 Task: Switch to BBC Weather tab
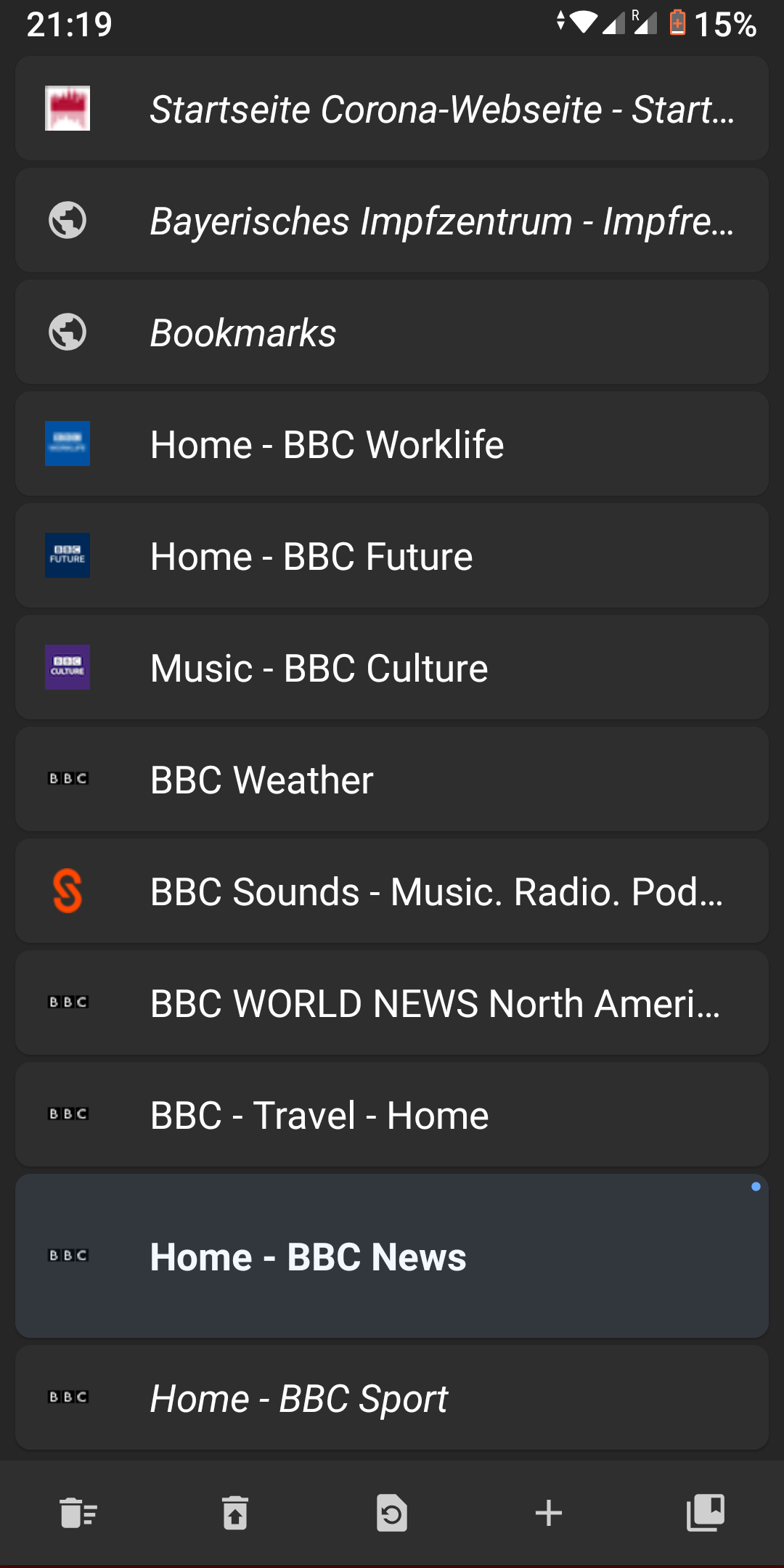pyautogui.click(x=392, y=780)
